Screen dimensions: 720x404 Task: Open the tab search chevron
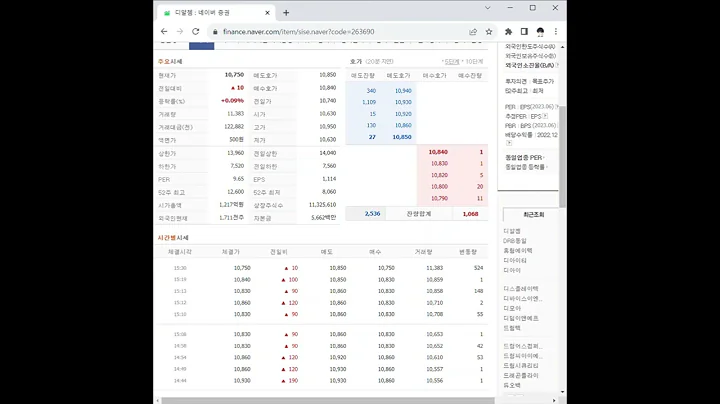pos(488,8)
